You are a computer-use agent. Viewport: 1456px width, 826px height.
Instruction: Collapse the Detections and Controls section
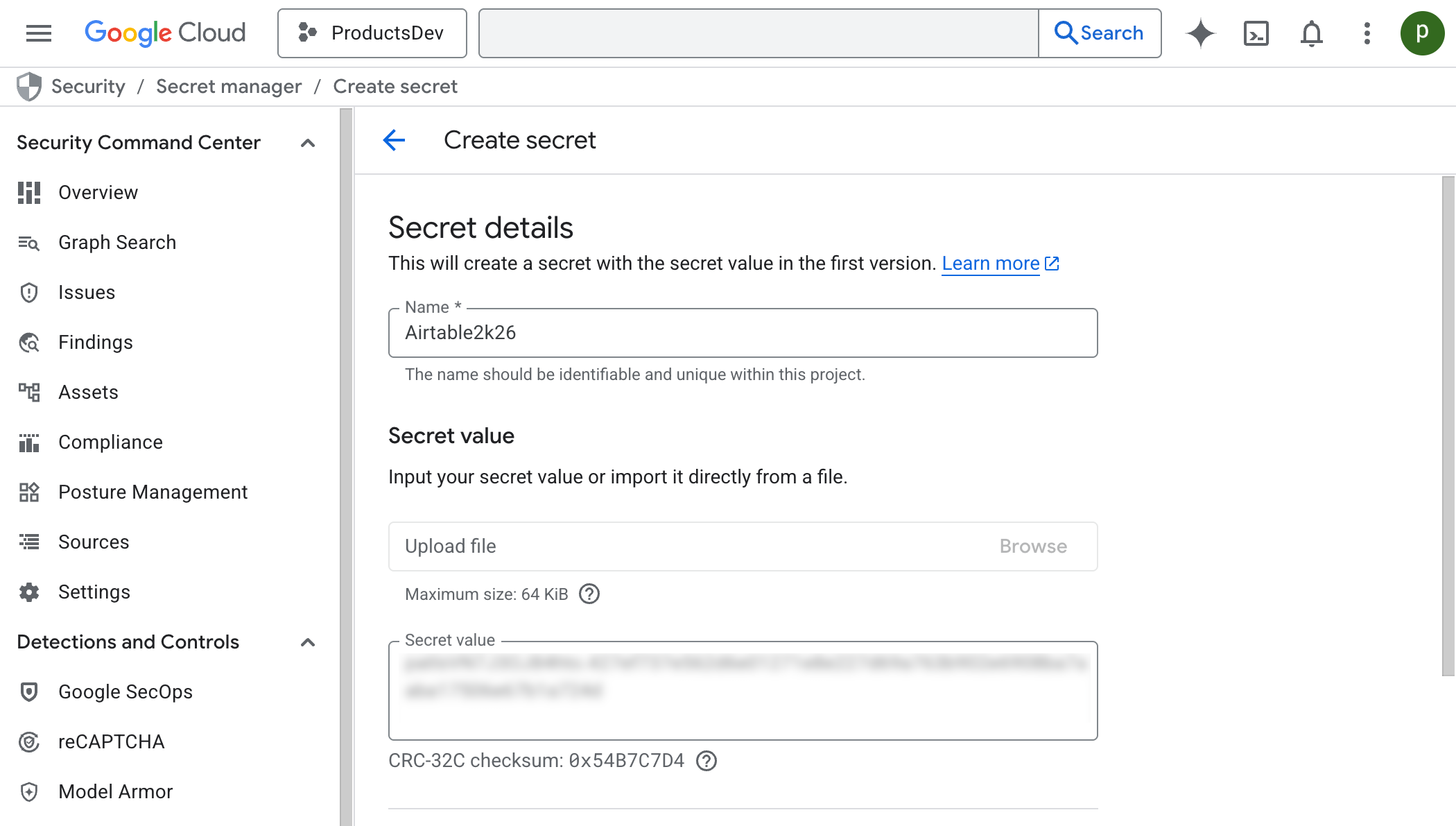tap(308, 642)
